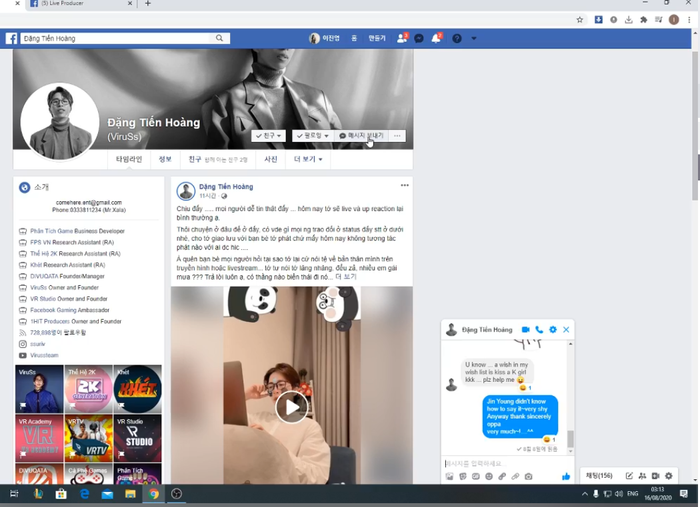The width and height of the screenshot is (700, 507).
Task: Open the 친구 friend status dropdown
Action: pos(271,135)
